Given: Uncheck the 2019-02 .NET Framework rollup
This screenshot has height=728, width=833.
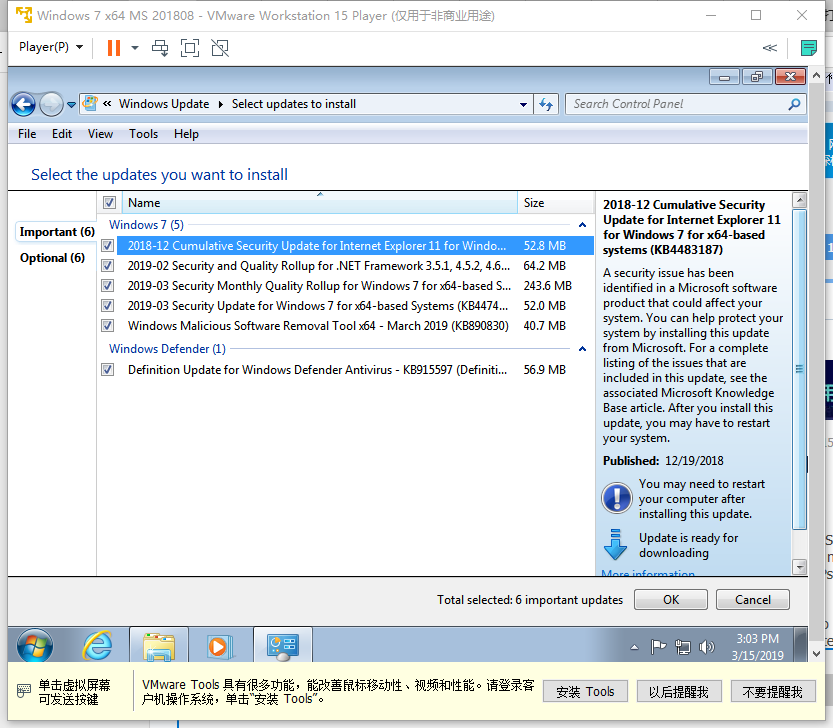Looking at the screenshot, I should click(108, 266).
